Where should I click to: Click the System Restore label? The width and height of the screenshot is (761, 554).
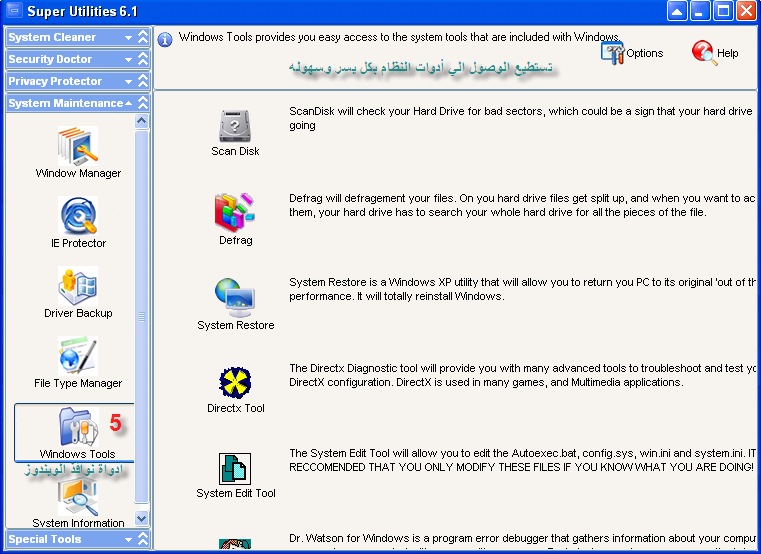click(235, 325)
